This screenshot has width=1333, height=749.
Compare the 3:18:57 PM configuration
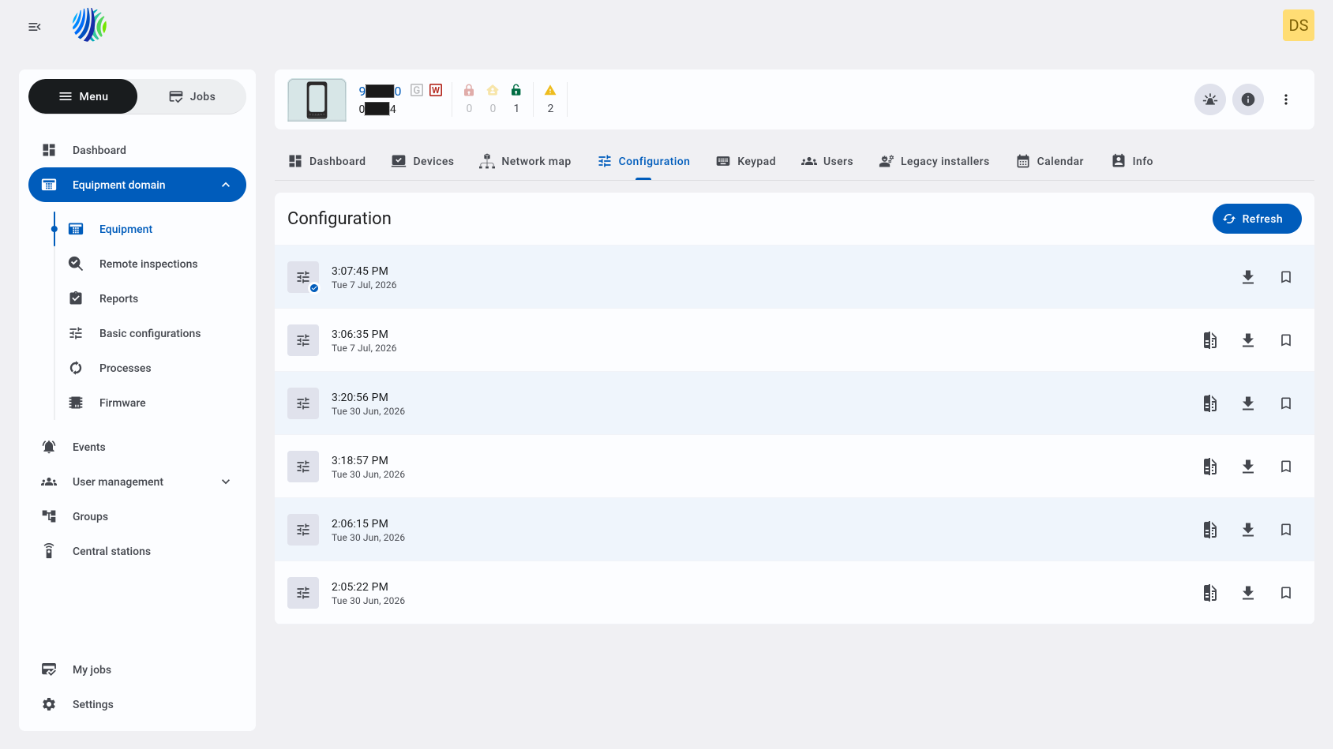tap(1210, 466)
